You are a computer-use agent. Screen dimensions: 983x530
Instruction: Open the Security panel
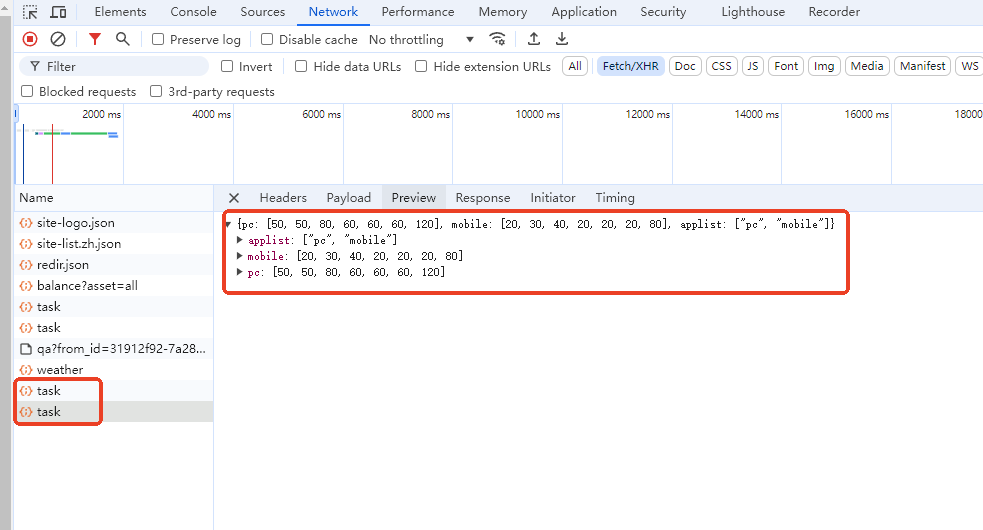click(x=663, y=12)
